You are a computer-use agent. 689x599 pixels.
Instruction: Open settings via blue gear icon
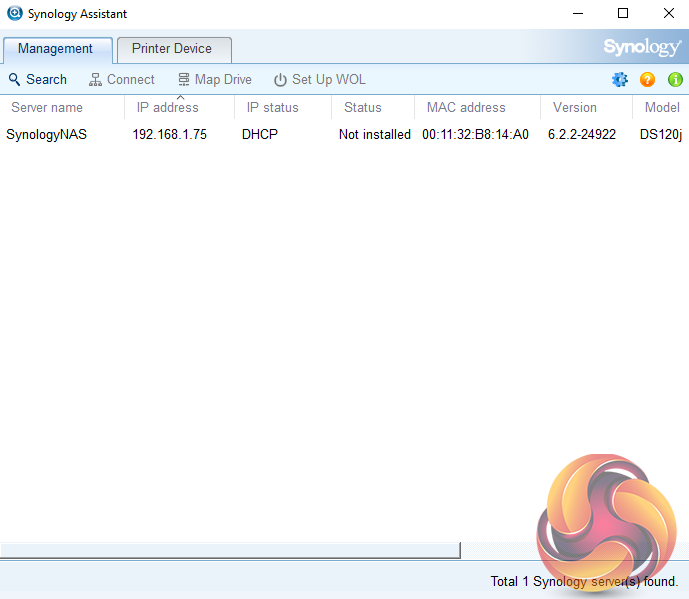pyautogui.click(x=620, y=80)
